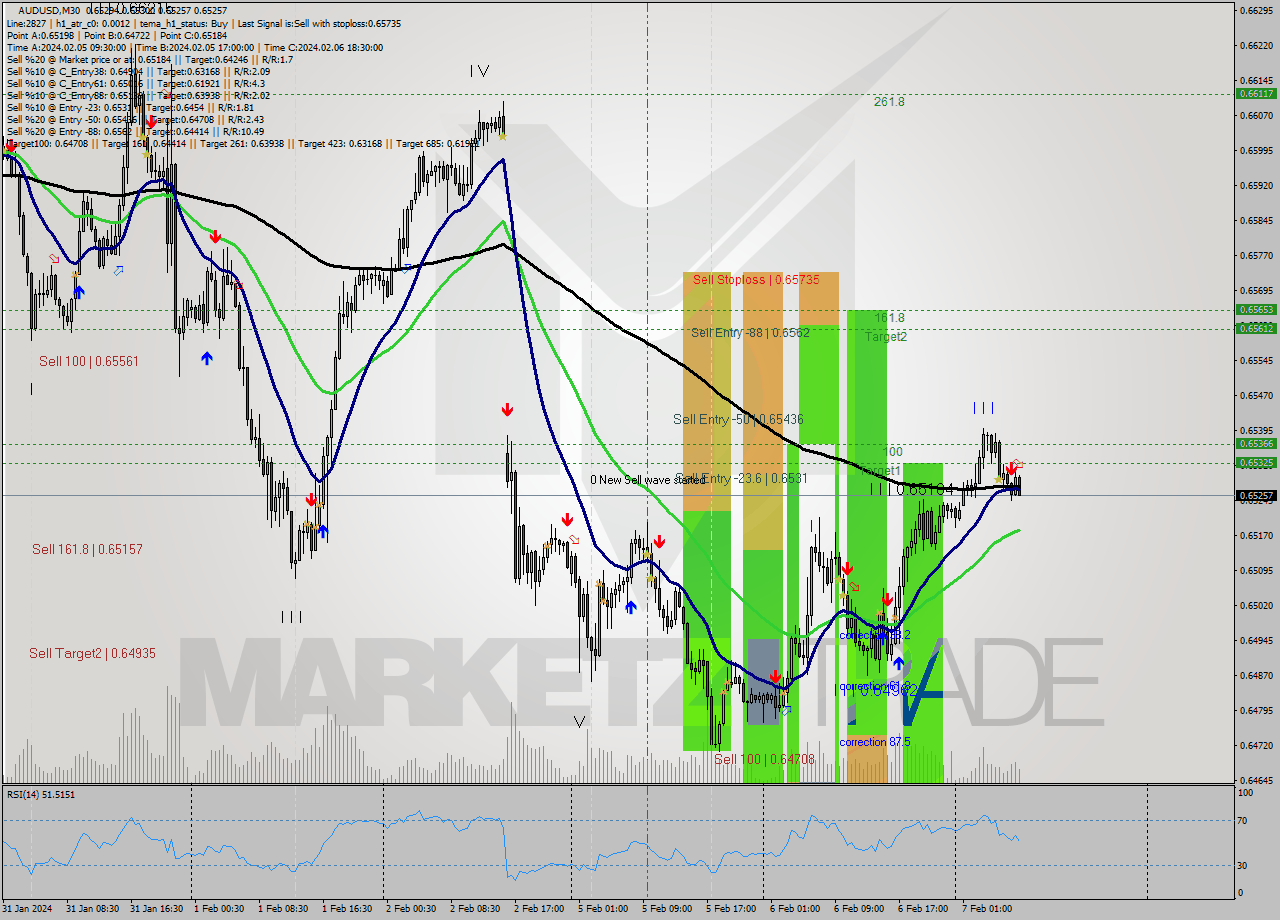Click the green 0.66117 price tag
This screenshot has width=1280, height=920.
[1256, 93]
